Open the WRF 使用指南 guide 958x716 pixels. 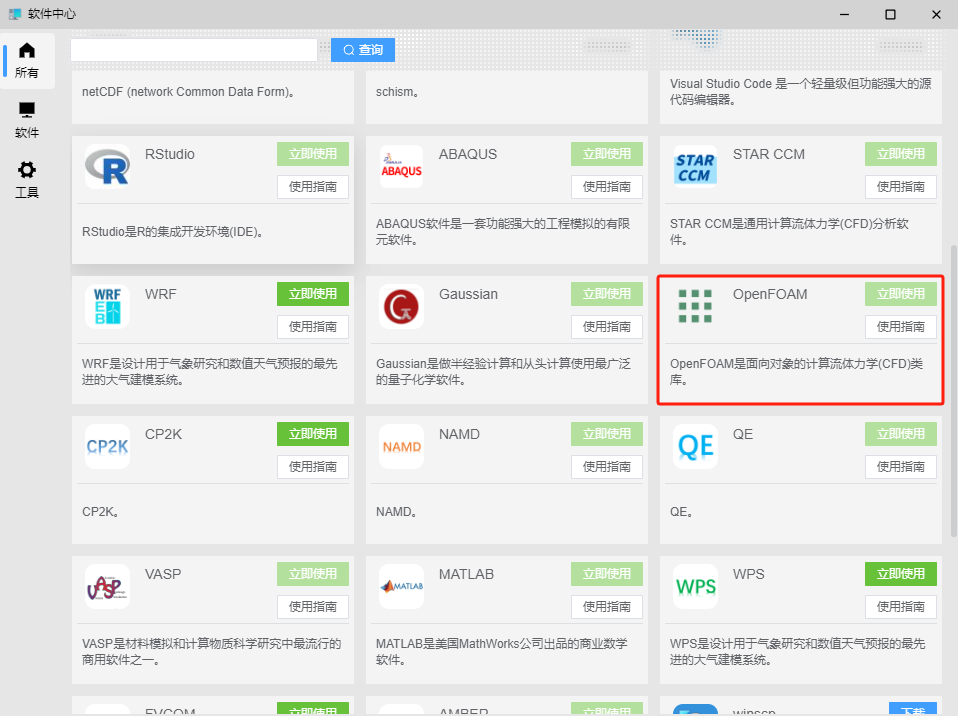(x=313, y=327)
